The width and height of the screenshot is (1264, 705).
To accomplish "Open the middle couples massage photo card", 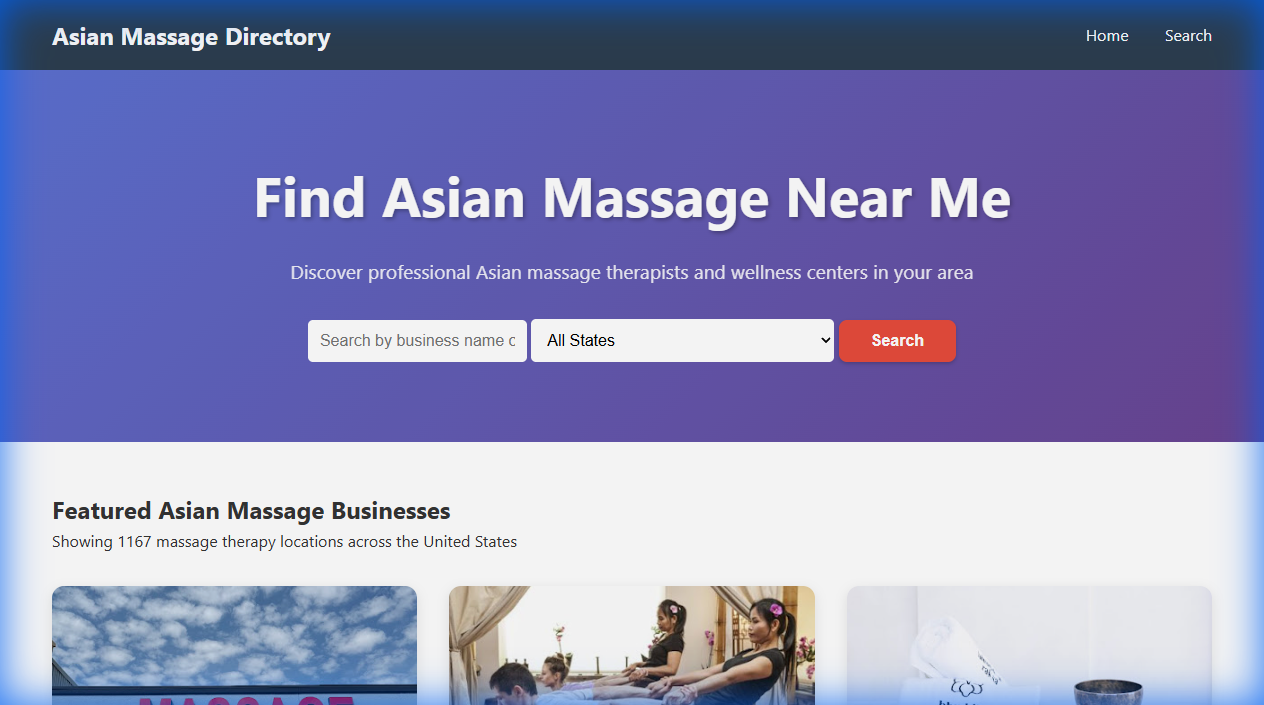I will click(631, 645).
